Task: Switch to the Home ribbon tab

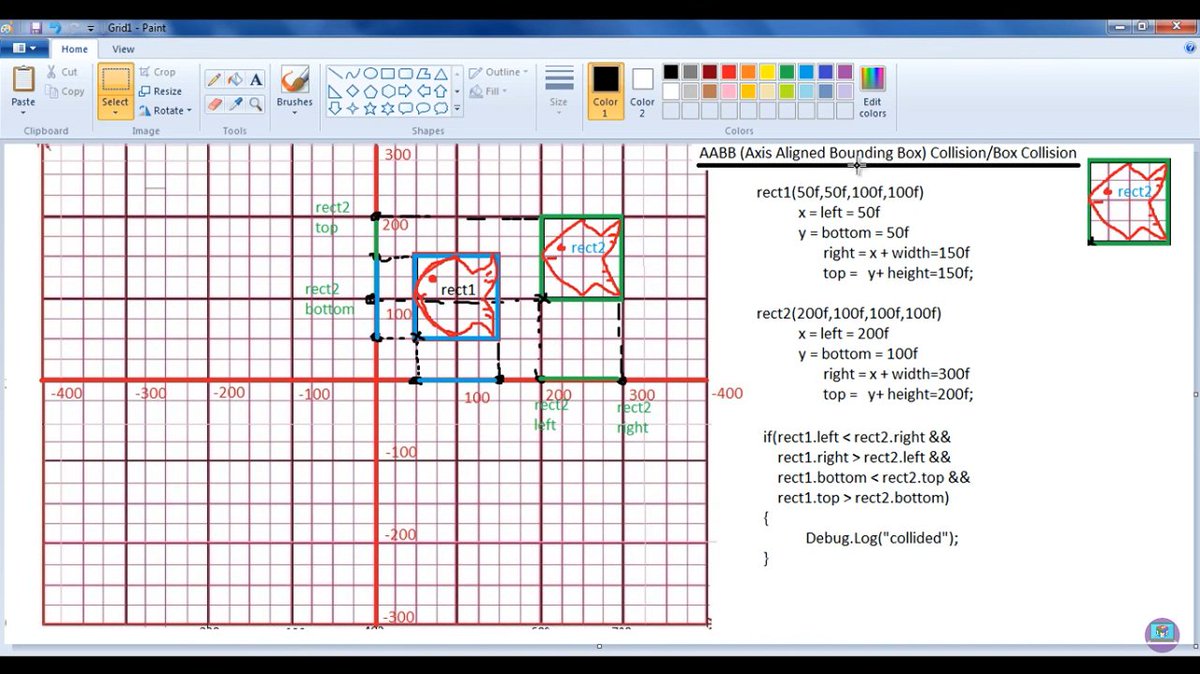Action: click(x=74, y=48)
